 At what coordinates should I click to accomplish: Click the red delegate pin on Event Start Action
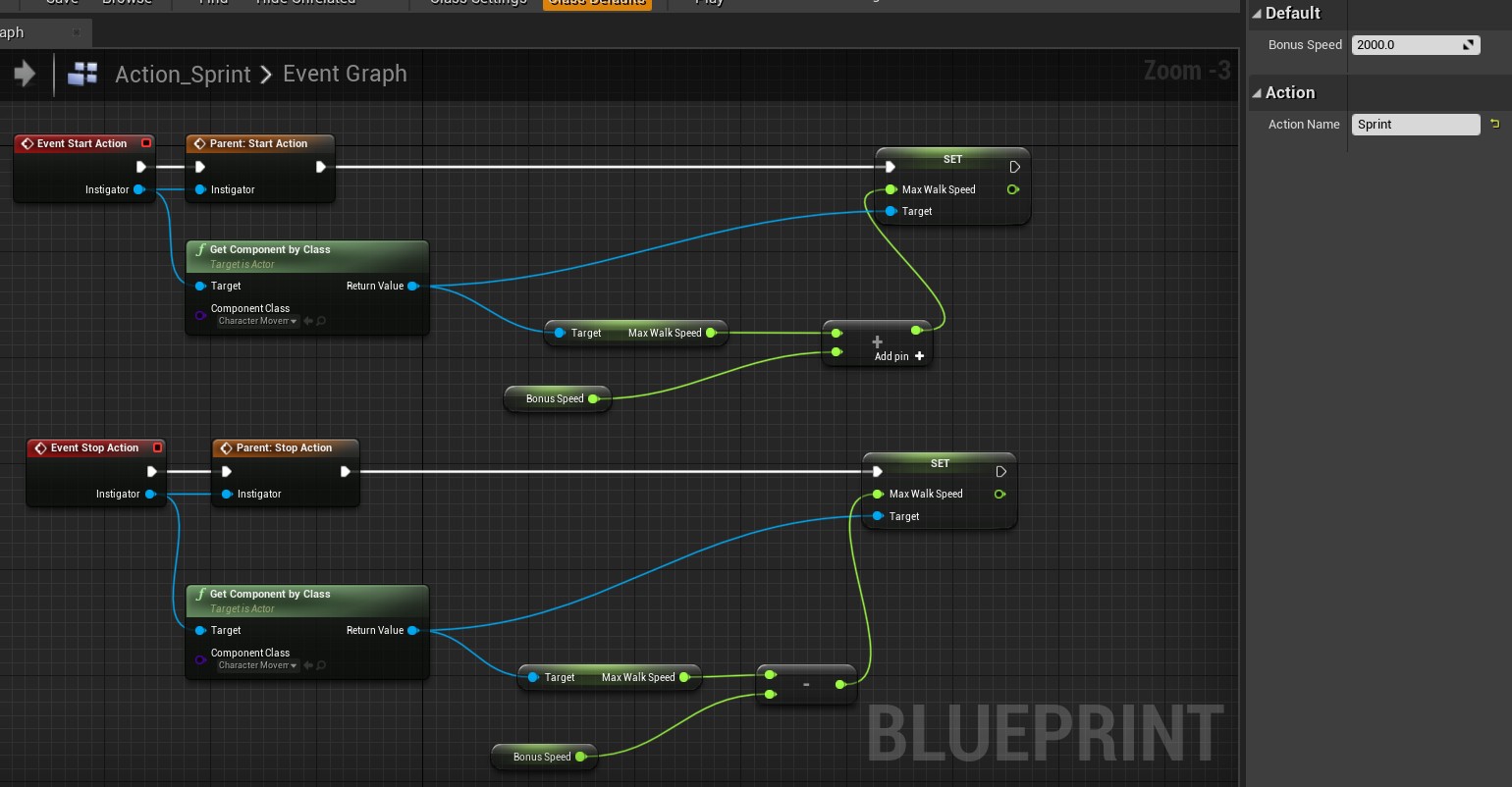[146, 143]
